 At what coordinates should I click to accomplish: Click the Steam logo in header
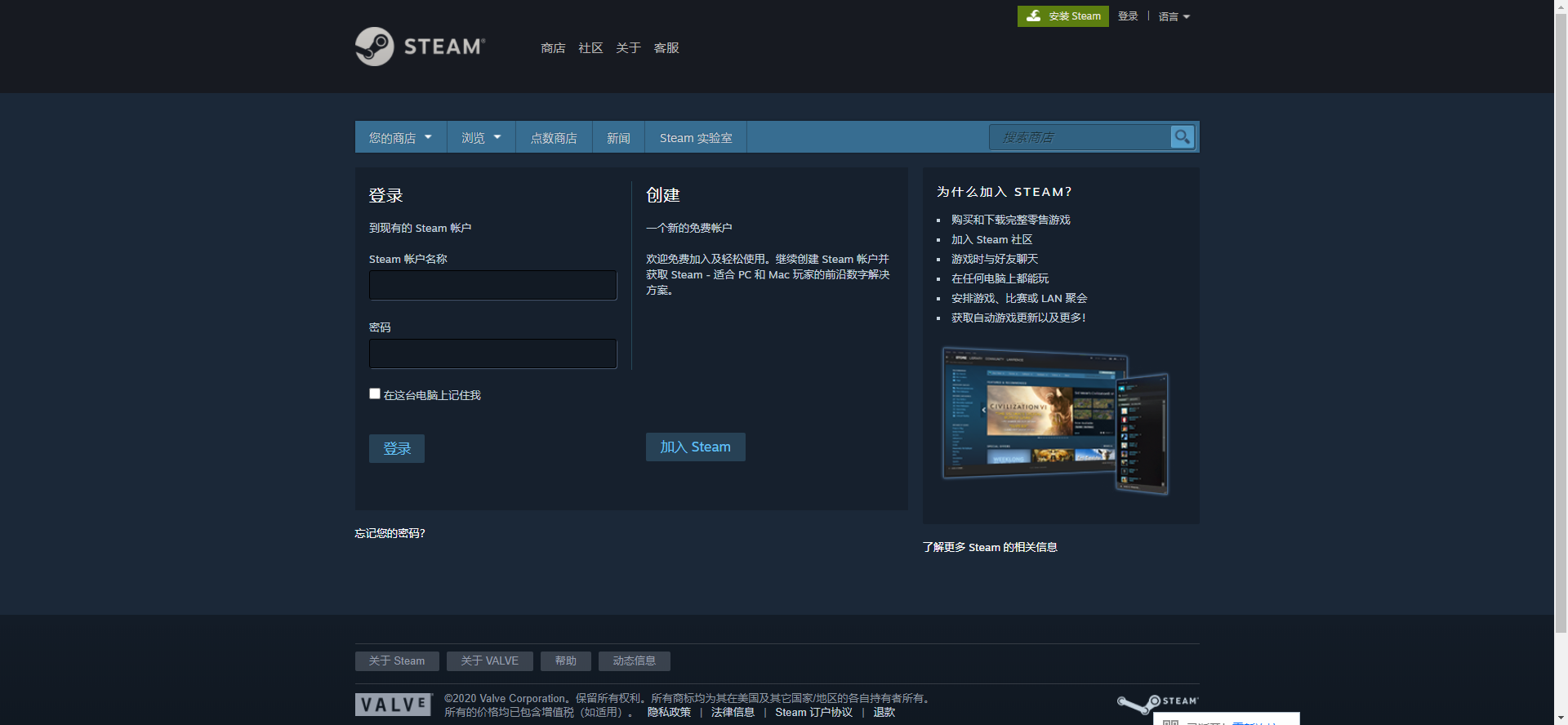[420, 47]
